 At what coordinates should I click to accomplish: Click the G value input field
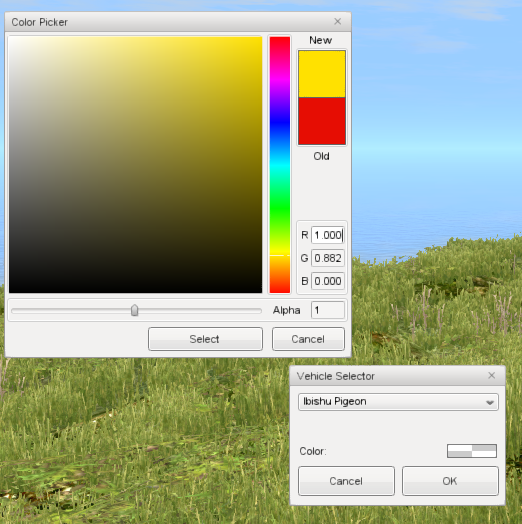pos(328,258)
